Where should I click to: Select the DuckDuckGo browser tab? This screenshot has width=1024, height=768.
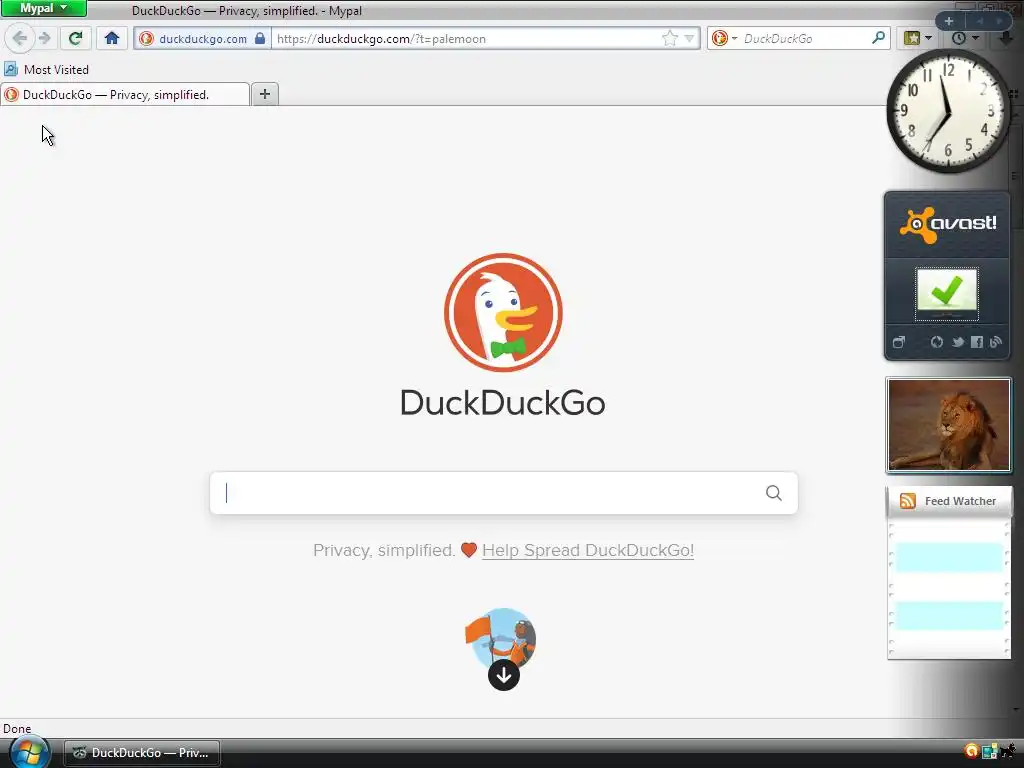[125, 95]
